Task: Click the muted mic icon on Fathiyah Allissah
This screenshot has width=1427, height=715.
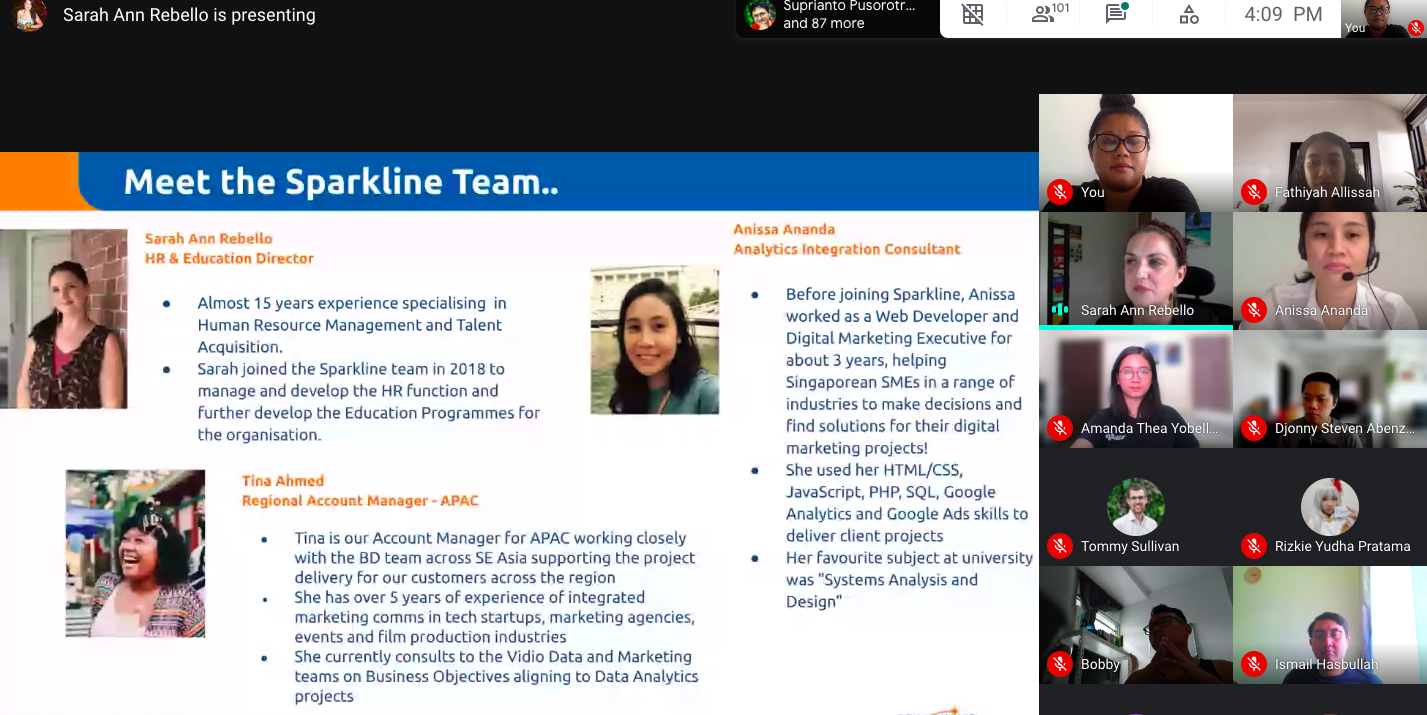Action: coord(1253,192)
